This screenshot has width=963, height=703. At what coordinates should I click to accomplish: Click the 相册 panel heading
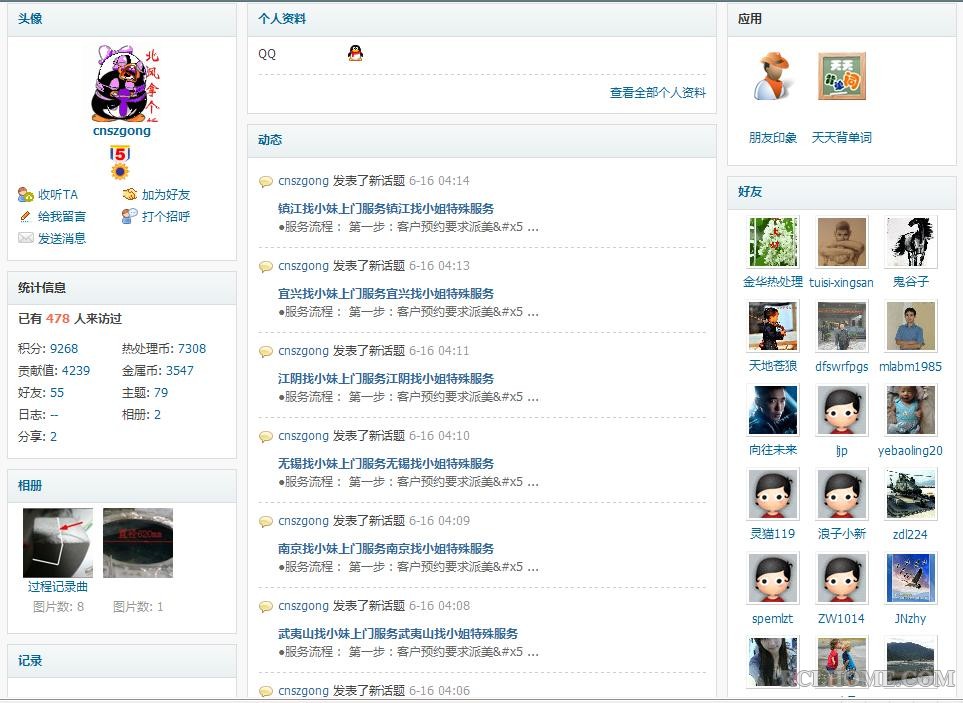pyautogui.click(x=30, y=486)
